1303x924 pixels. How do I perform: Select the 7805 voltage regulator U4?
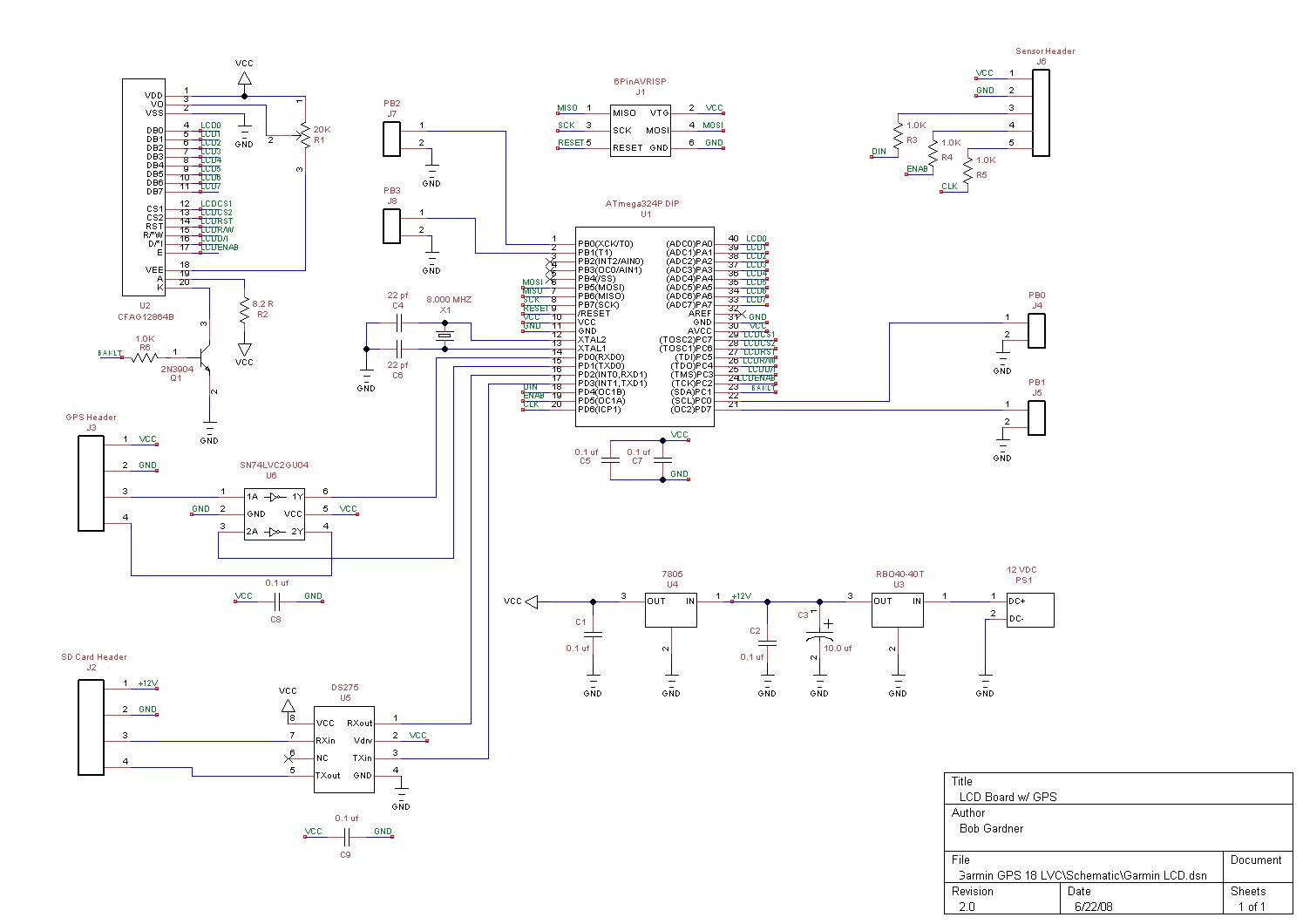click(x=670, y=610)
